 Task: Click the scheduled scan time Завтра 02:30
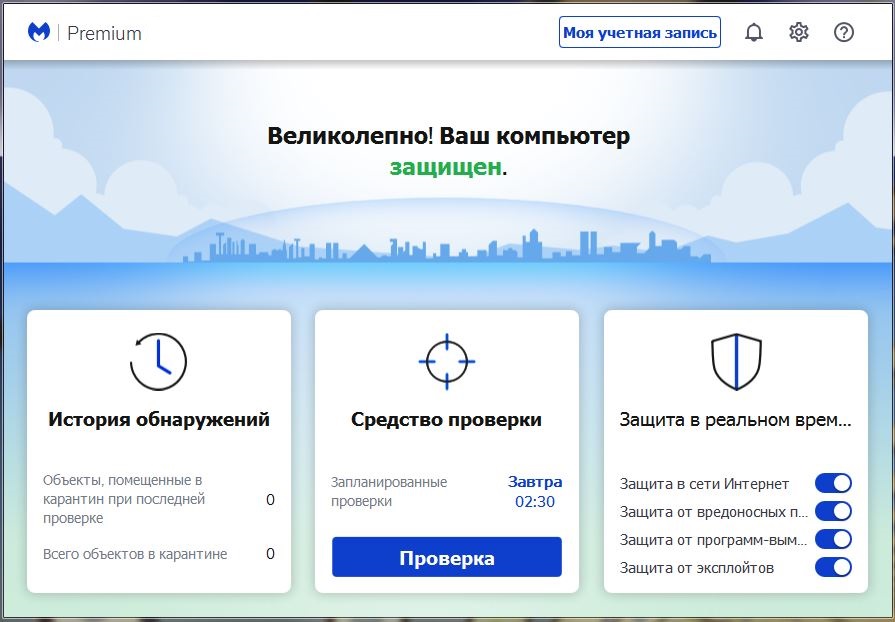click(x=535, y=491)
